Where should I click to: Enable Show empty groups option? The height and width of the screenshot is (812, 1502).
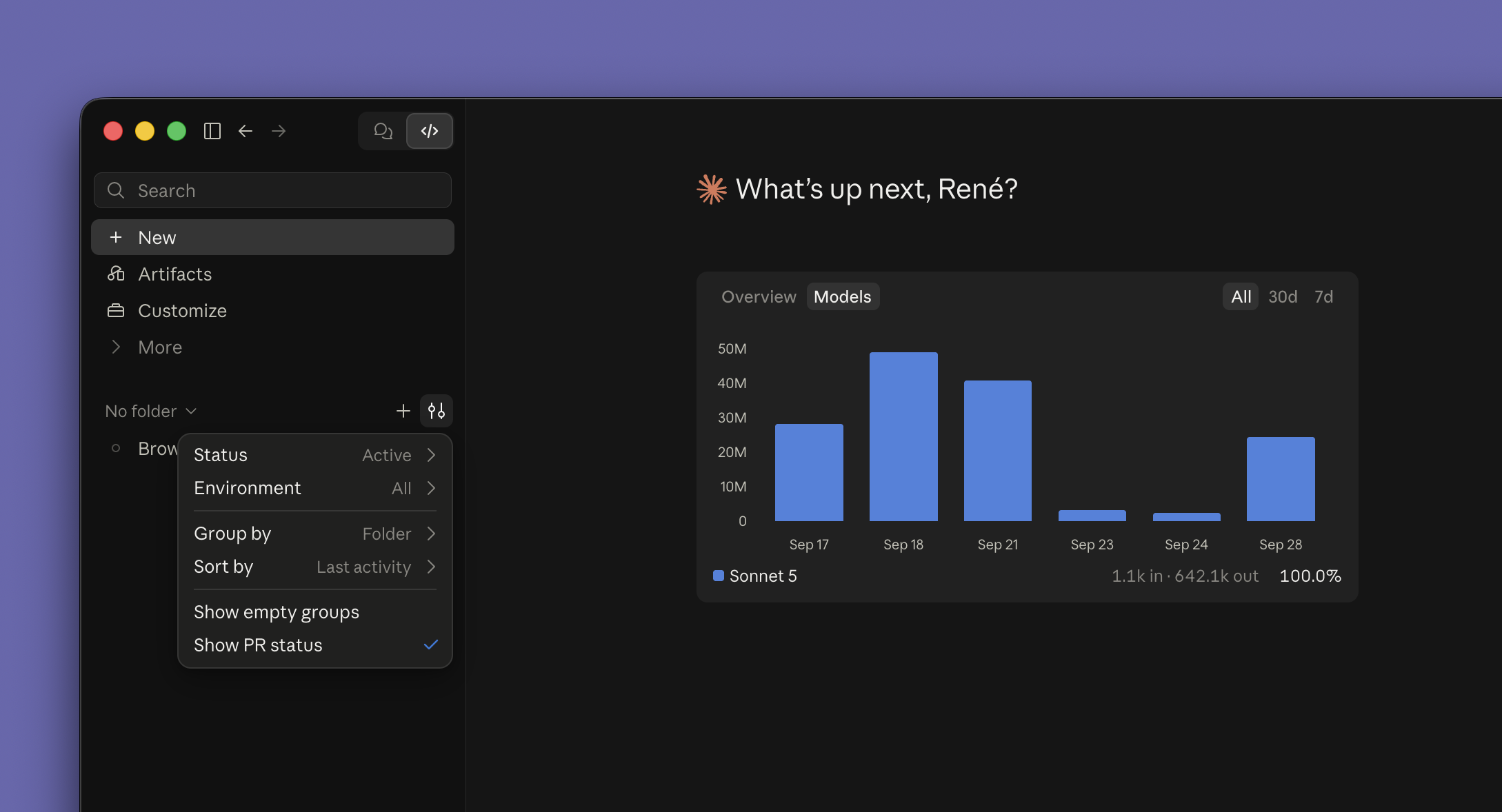(x=315, y=612)
